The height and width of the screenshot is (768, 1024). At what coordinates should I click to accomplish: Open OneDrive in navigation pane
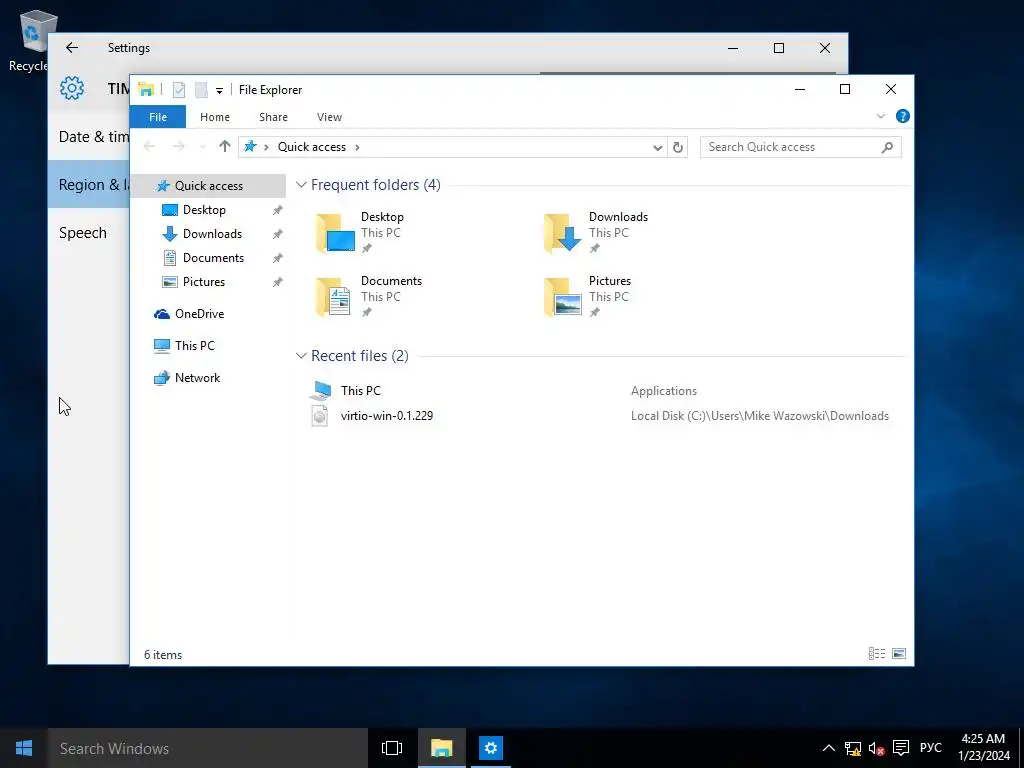point(199,314)
